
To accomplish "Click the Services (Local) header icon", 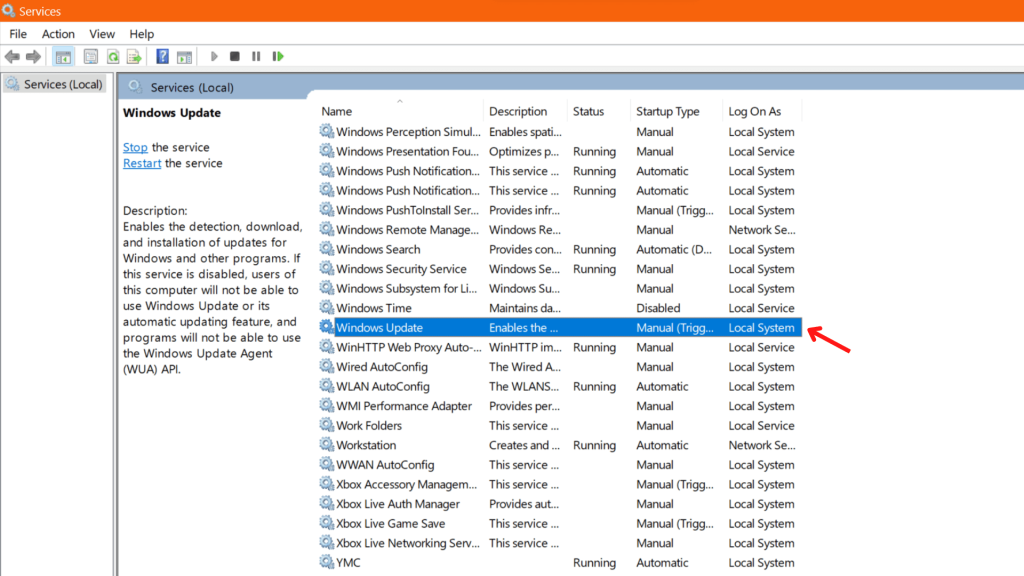I will point(135,86).
